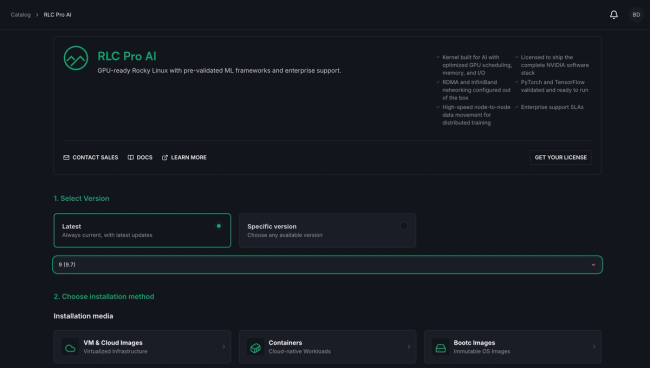Open the Bootc Images installation option
Image resolution: width=650 pixels, height=368 pixels.
coord(513,347)
